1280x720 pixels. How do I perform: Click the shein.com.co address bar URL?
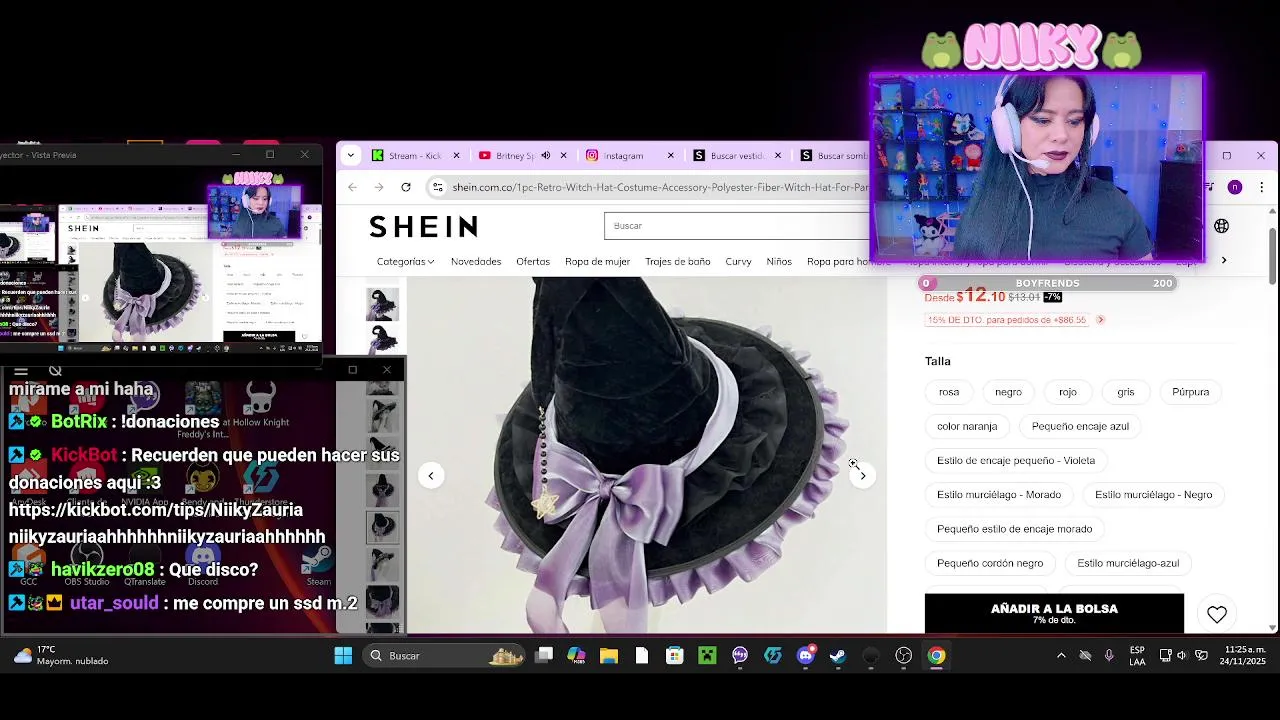tap(660, 187)
